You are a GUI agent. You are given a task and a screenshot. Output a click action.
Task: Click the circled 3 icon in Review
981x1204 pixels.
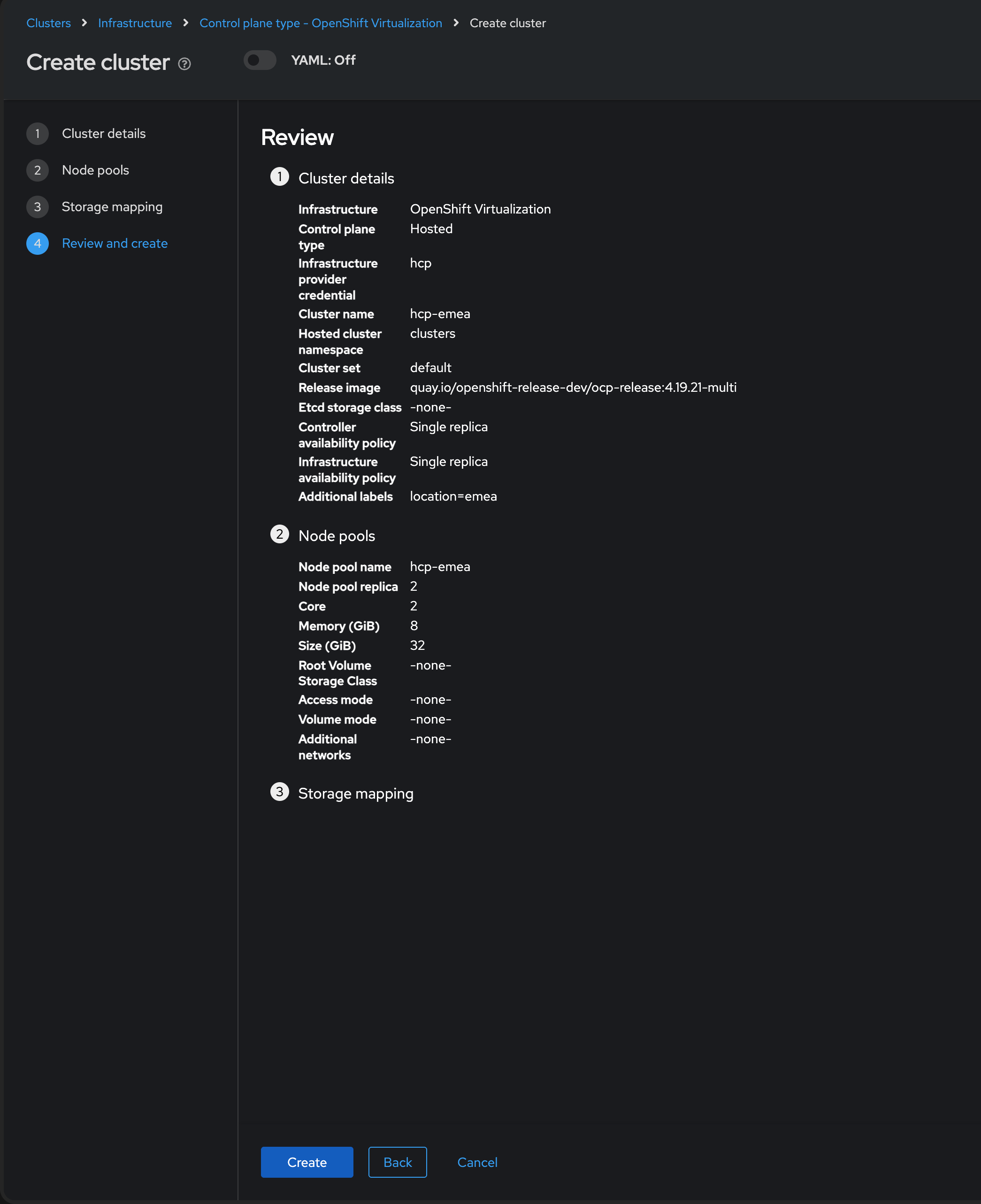(x=279, y=792)
